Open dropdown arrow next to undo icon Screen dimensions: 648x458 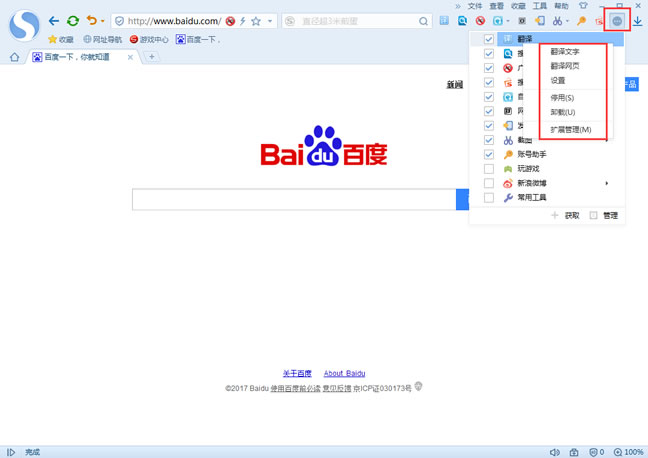coord(102,21)
